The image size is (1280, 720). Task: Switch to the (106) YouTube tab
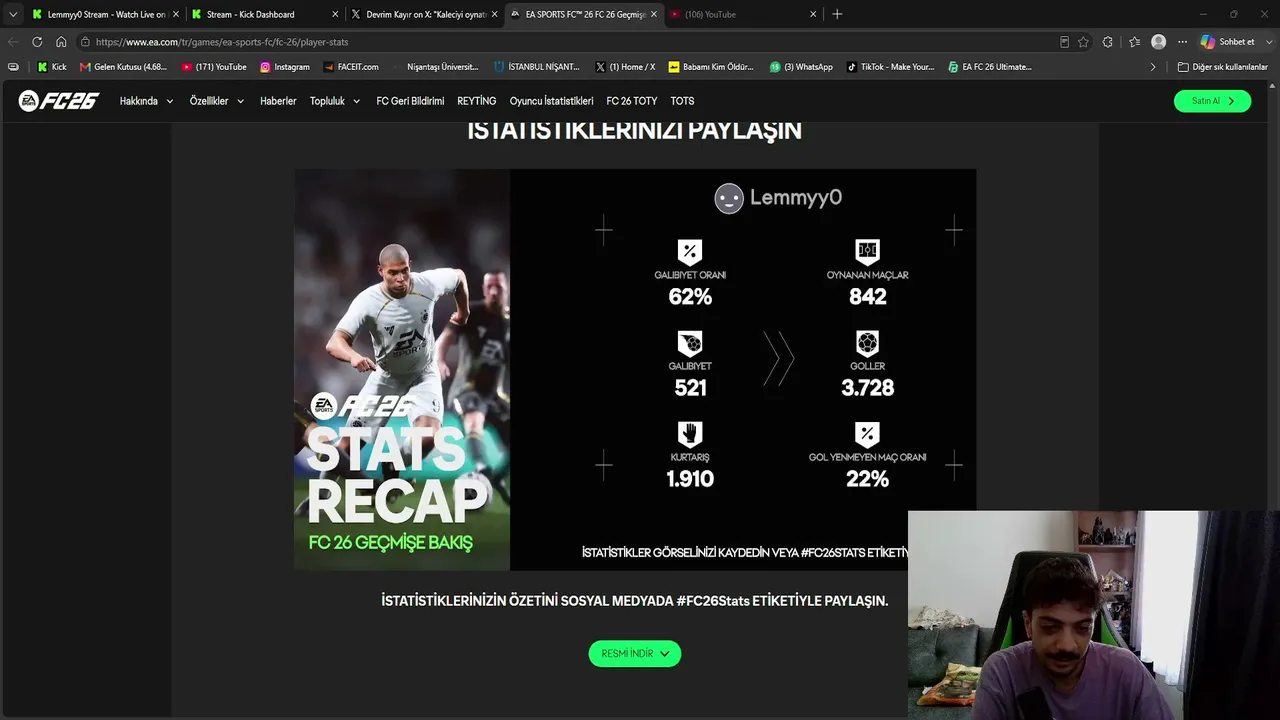click(741, 14)
